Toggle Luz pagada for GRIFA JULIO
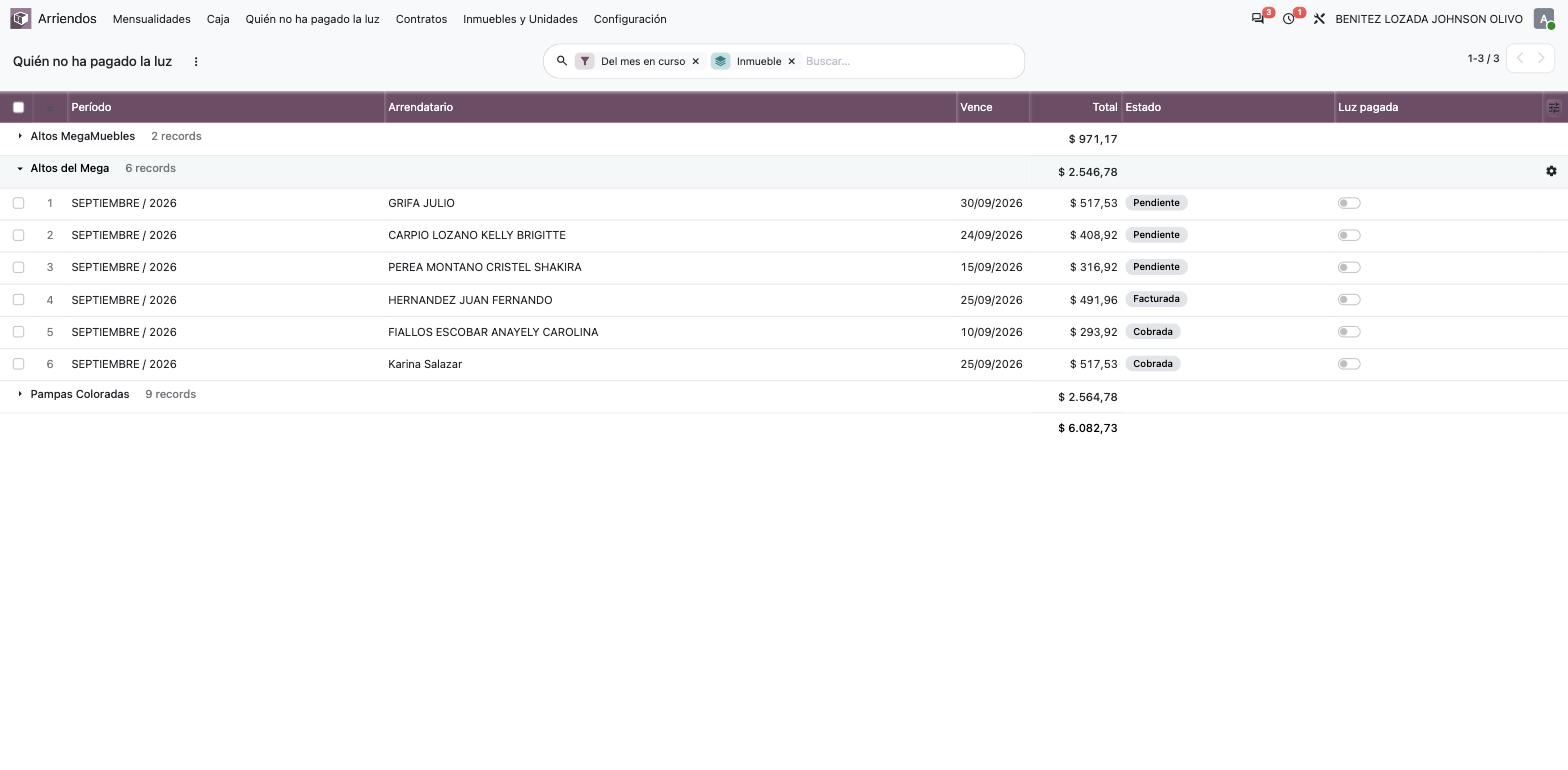Viewport: 1568px width, 770px height. [1349, 203]
